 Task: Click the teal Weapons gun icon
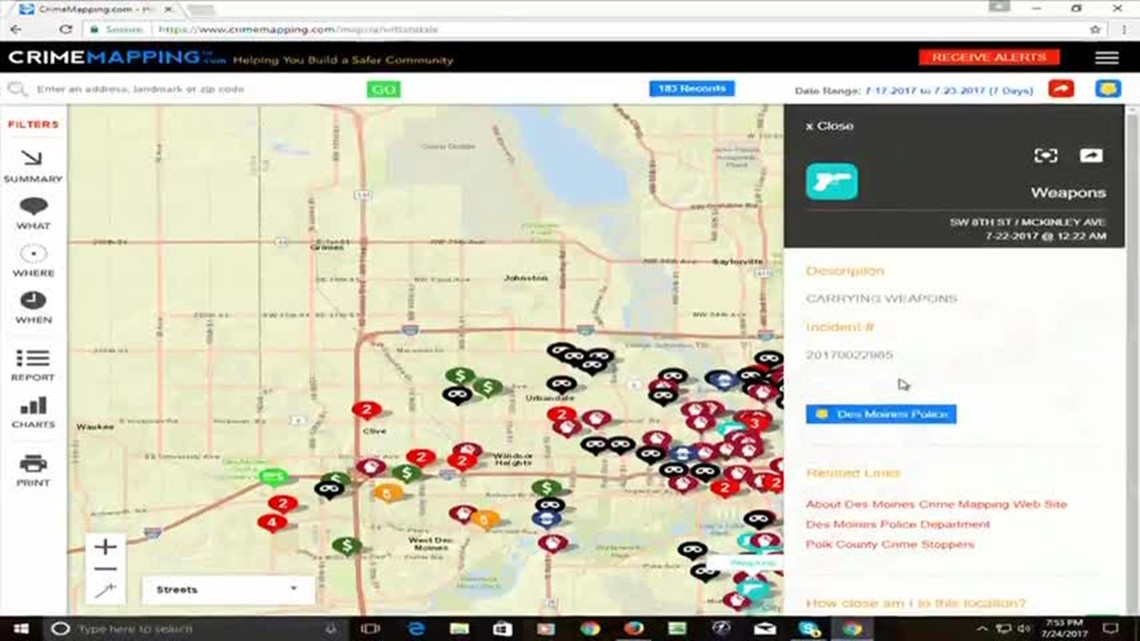pyautogui.click(x=831, y=182)
